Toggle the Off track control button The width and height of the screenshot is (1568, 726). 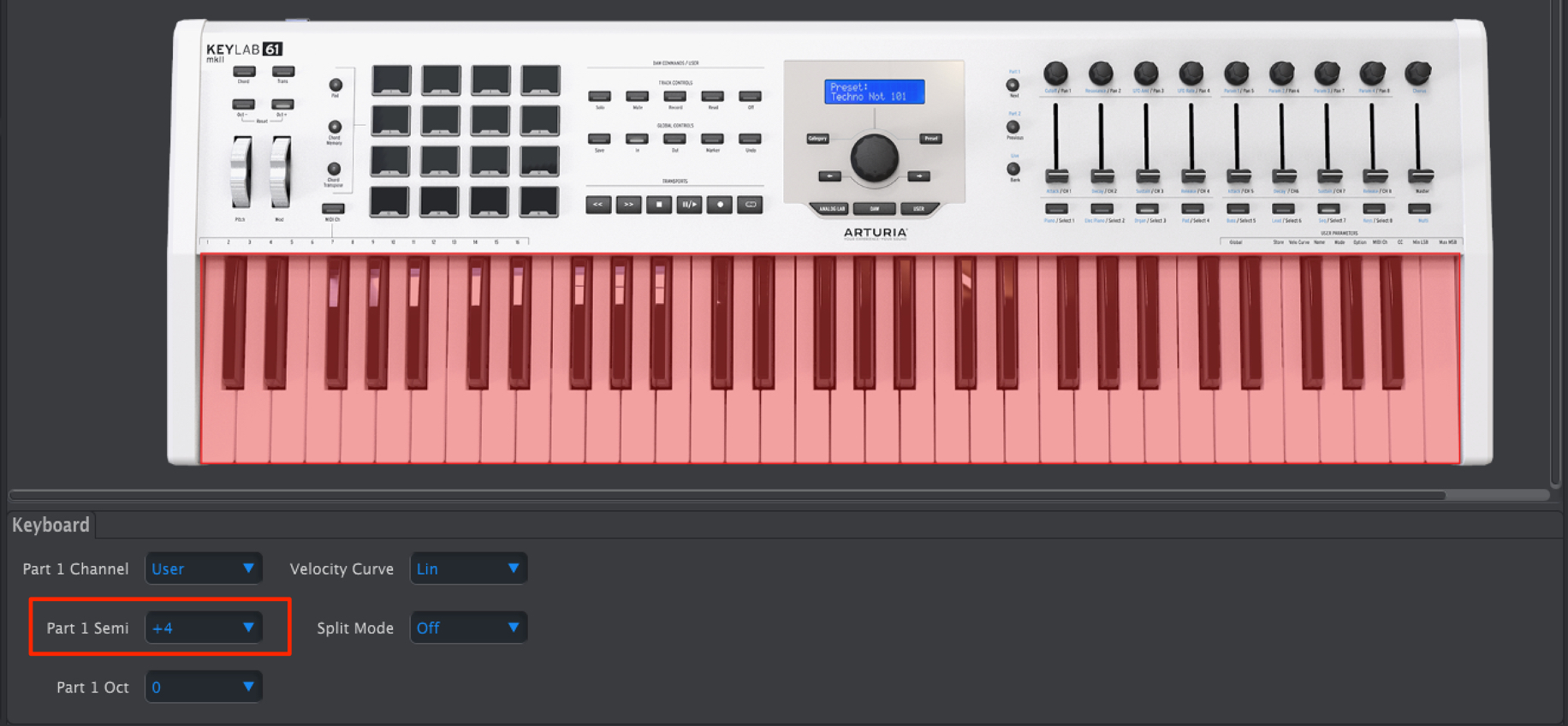click(751, 96)
